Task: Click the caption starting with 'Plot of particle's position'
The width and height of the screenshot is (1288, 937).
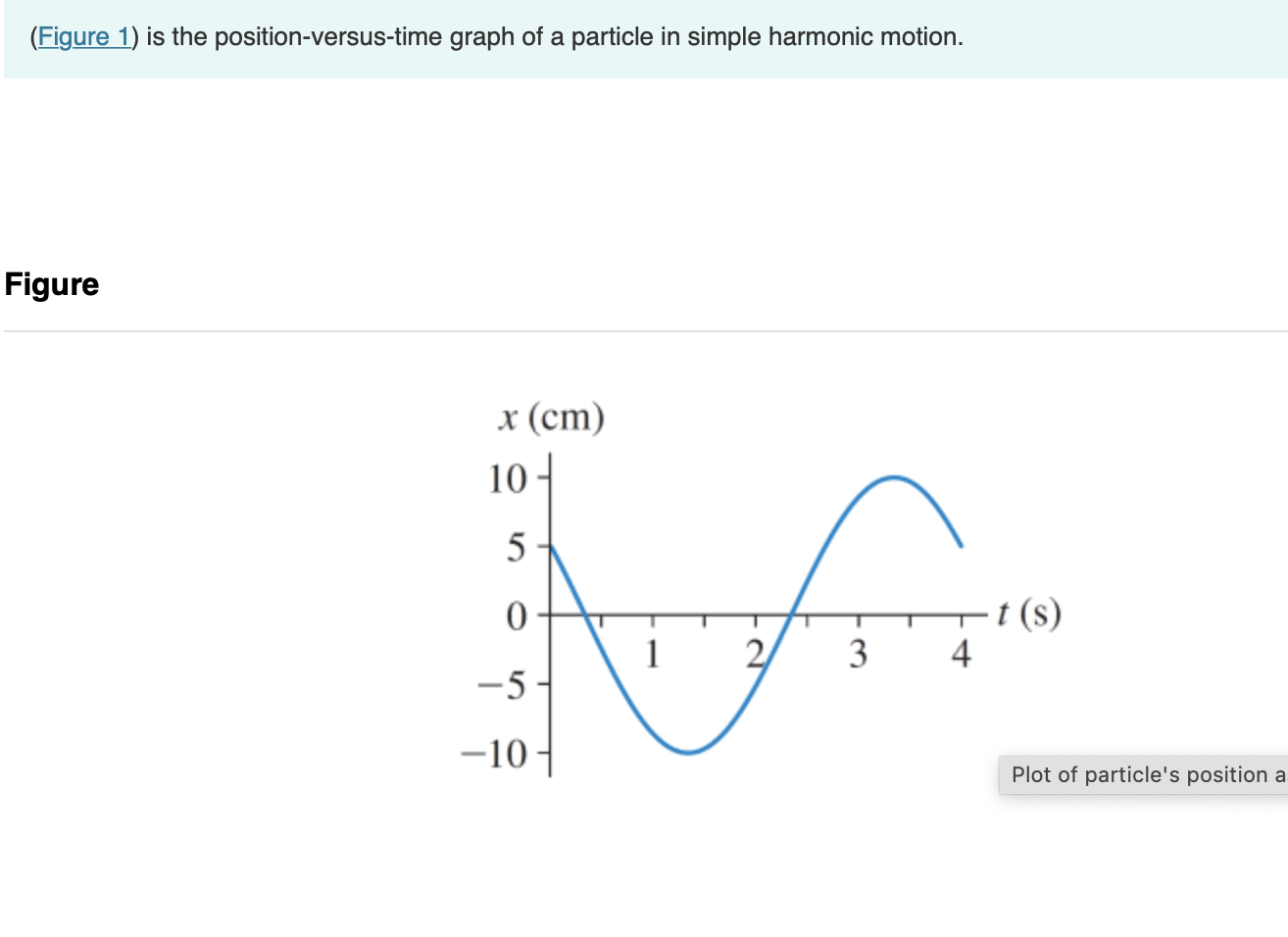Action: pyautogui.click(x=1143, y=774)
